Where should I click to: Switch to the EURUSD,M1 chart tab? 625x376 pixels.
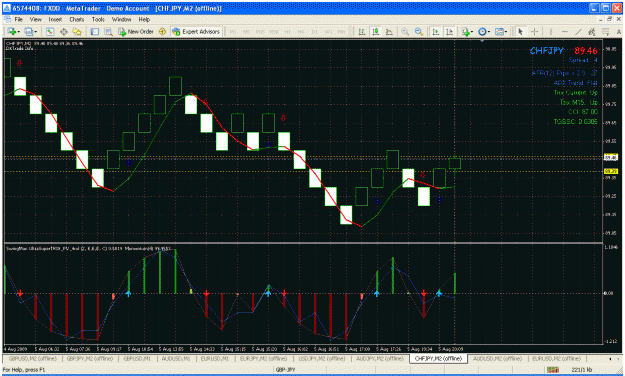click(x=214, y=358)
